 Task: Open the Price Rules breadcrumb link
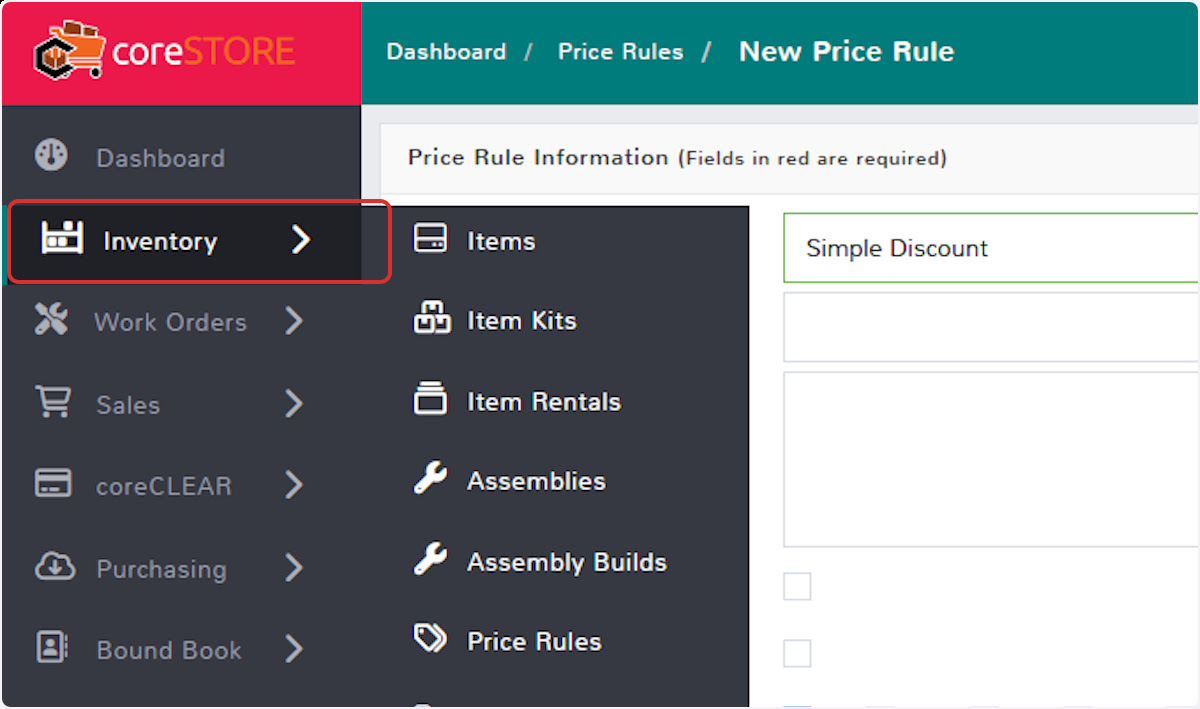(620, 52)
